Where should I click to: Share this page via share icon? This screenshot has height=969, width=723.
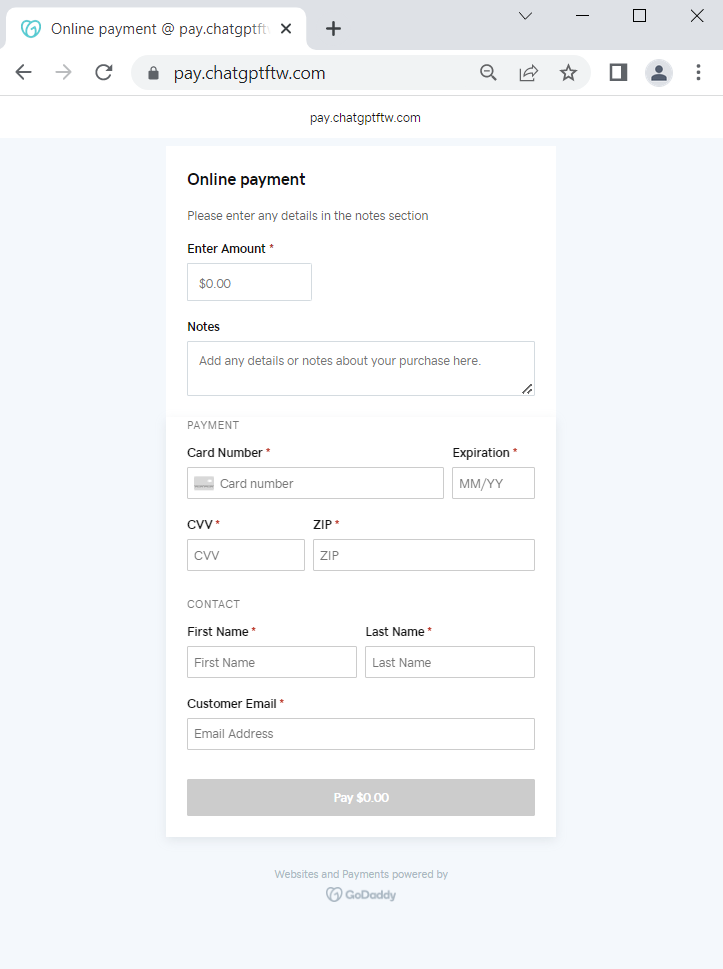click(x=528, y=72)
